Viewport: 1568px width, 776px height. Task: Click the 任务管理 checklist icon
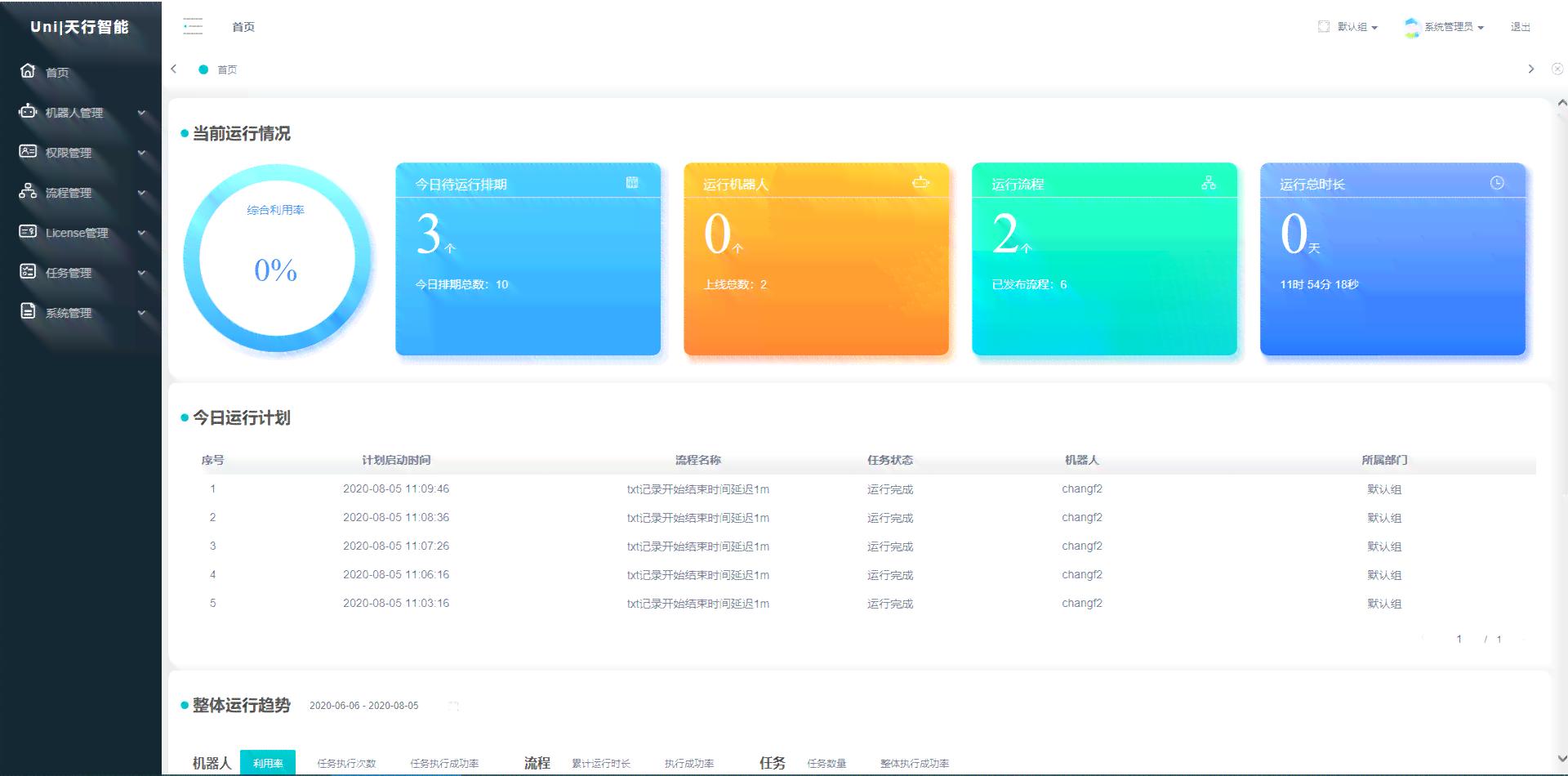pos(28,271)
